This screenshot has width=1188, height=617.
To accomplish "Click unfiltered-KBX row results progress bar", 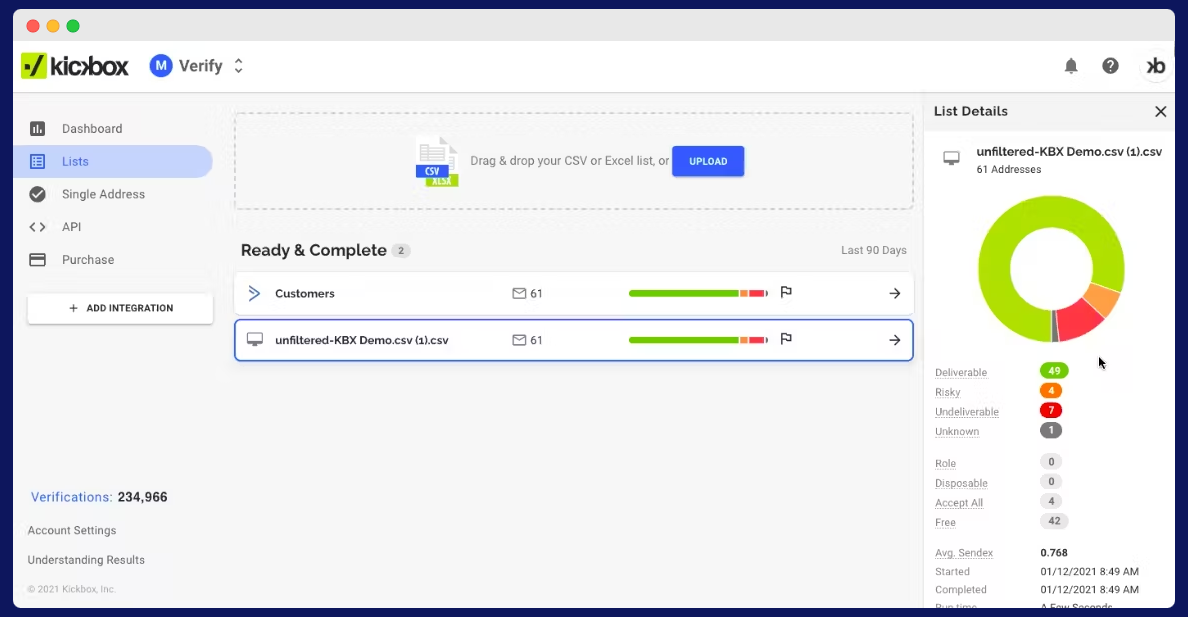I will (699, 340).
